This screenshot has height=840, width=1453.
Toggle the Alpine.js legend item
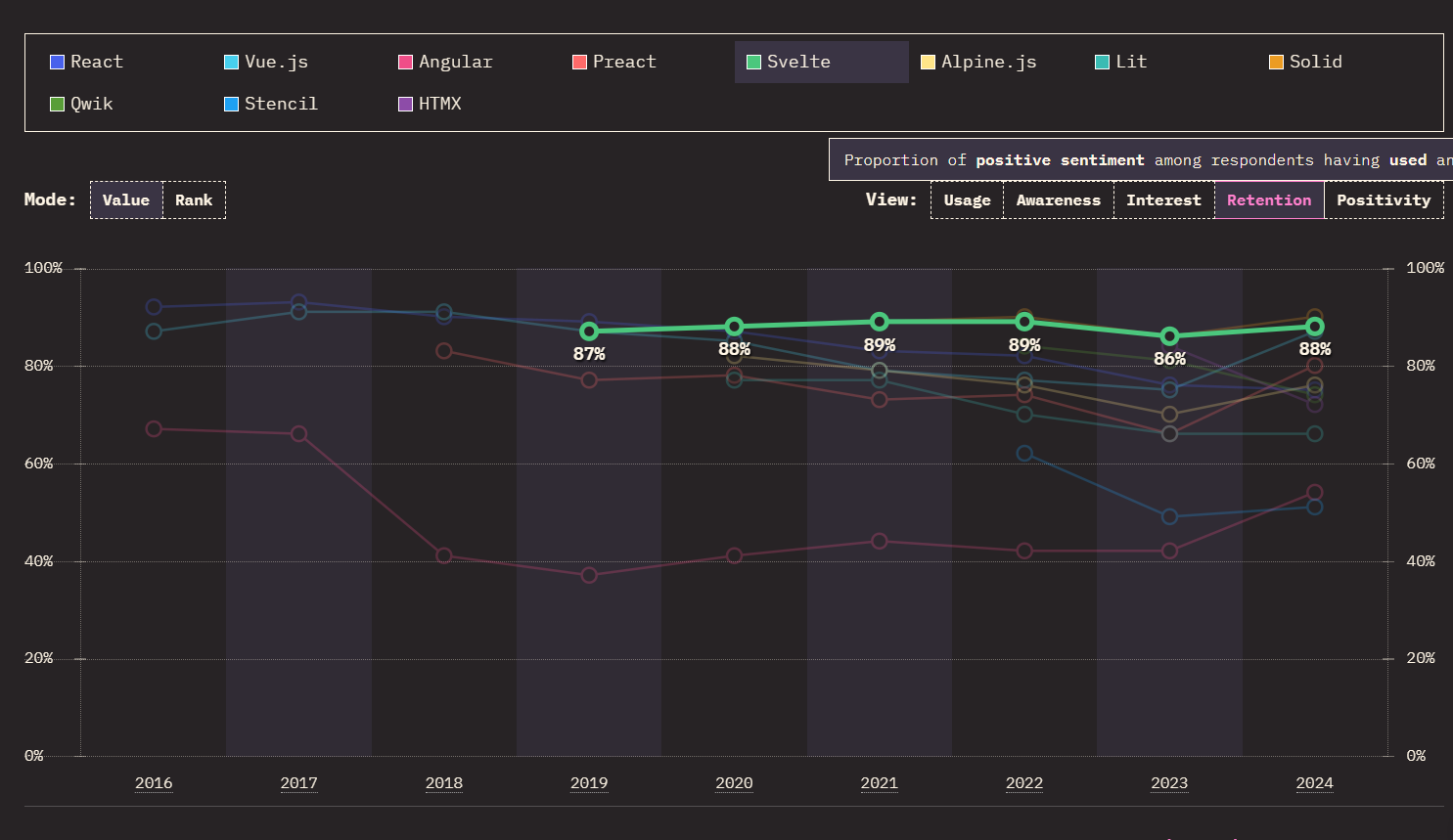pos(995,62)
